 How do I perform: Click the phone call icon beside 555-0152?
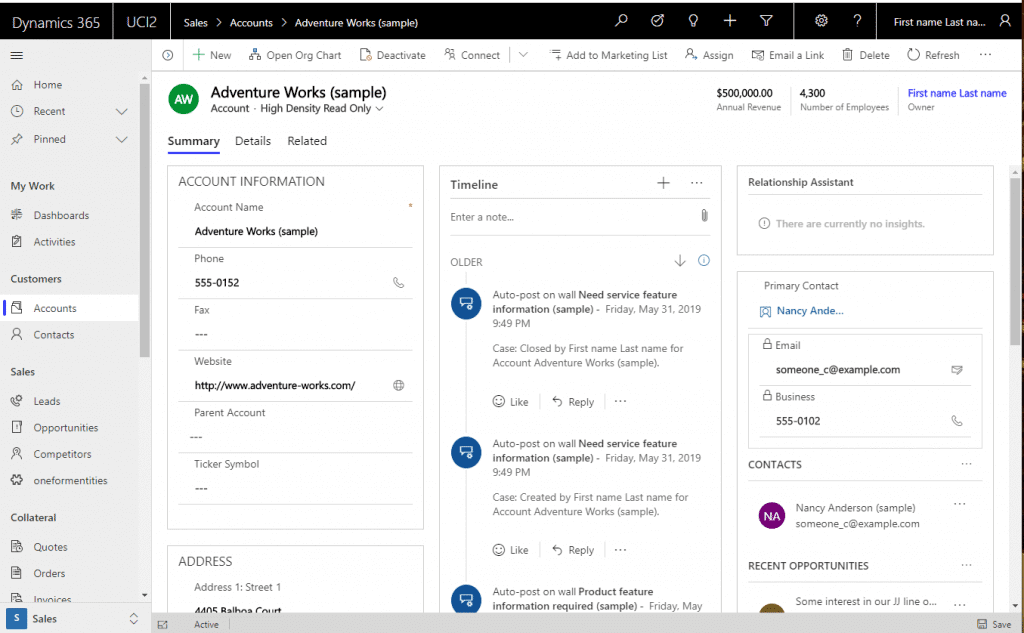(398, 283)
